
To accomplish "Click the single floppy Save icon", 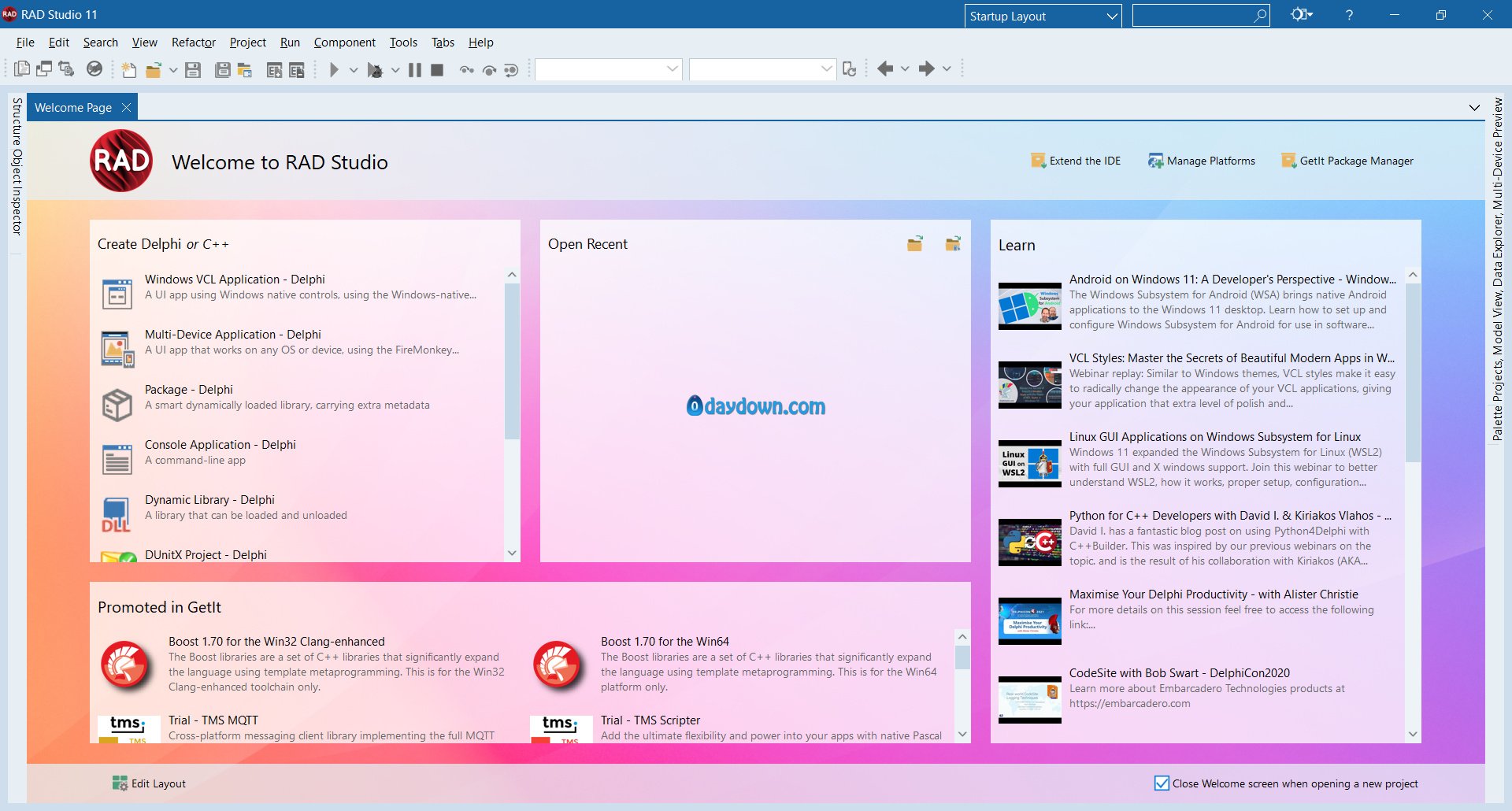I will coord(193,69).
